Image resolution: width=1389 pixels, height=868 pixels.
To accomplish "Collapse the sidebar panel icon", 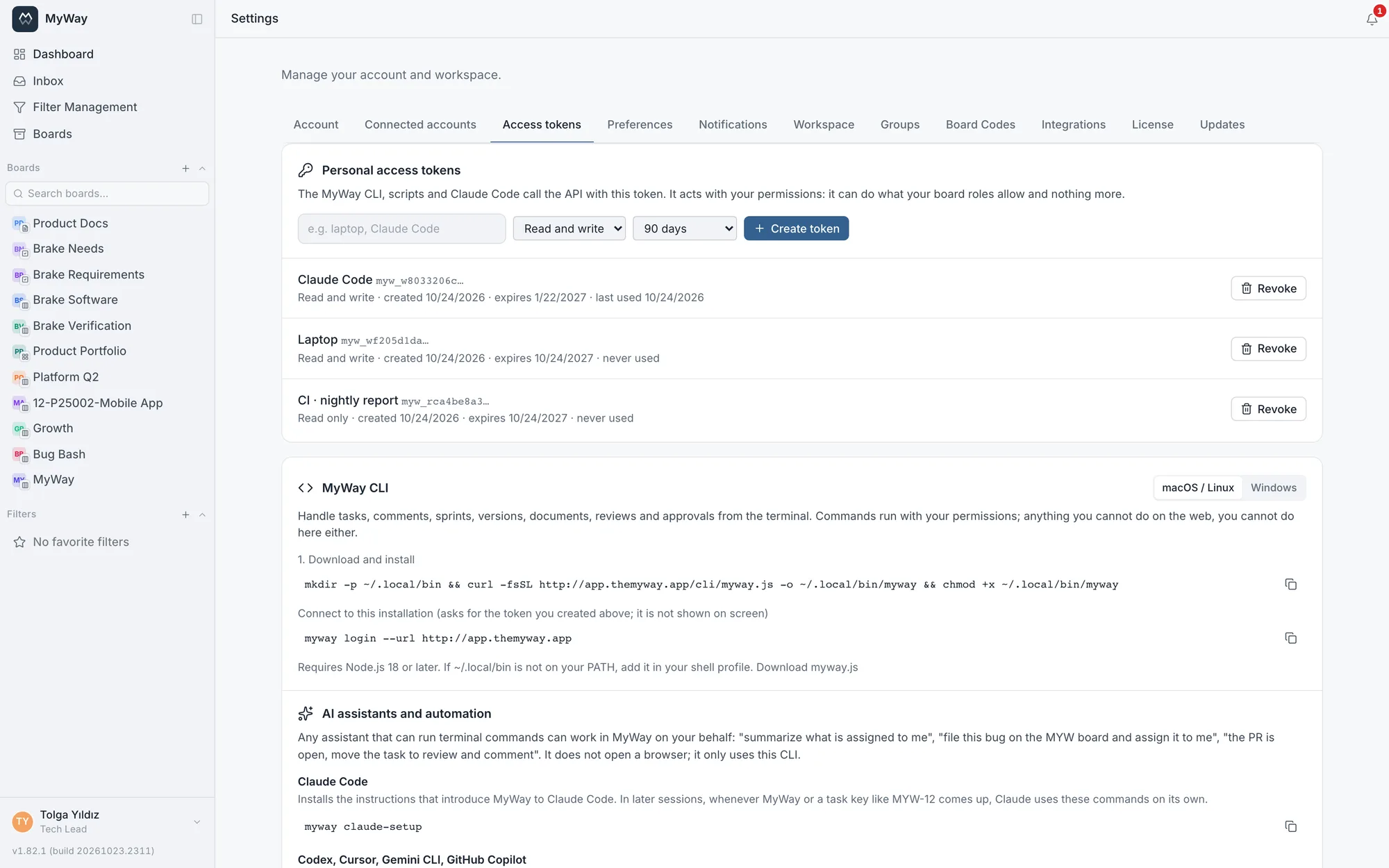I will 197,19.
